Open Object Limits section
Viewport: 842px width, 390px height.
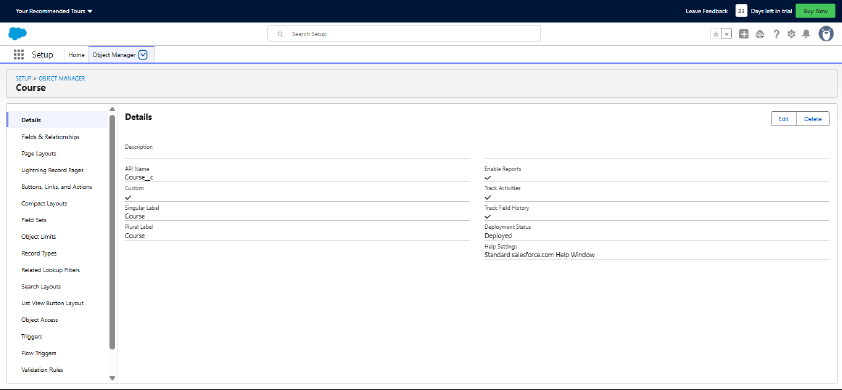(39, 237)
